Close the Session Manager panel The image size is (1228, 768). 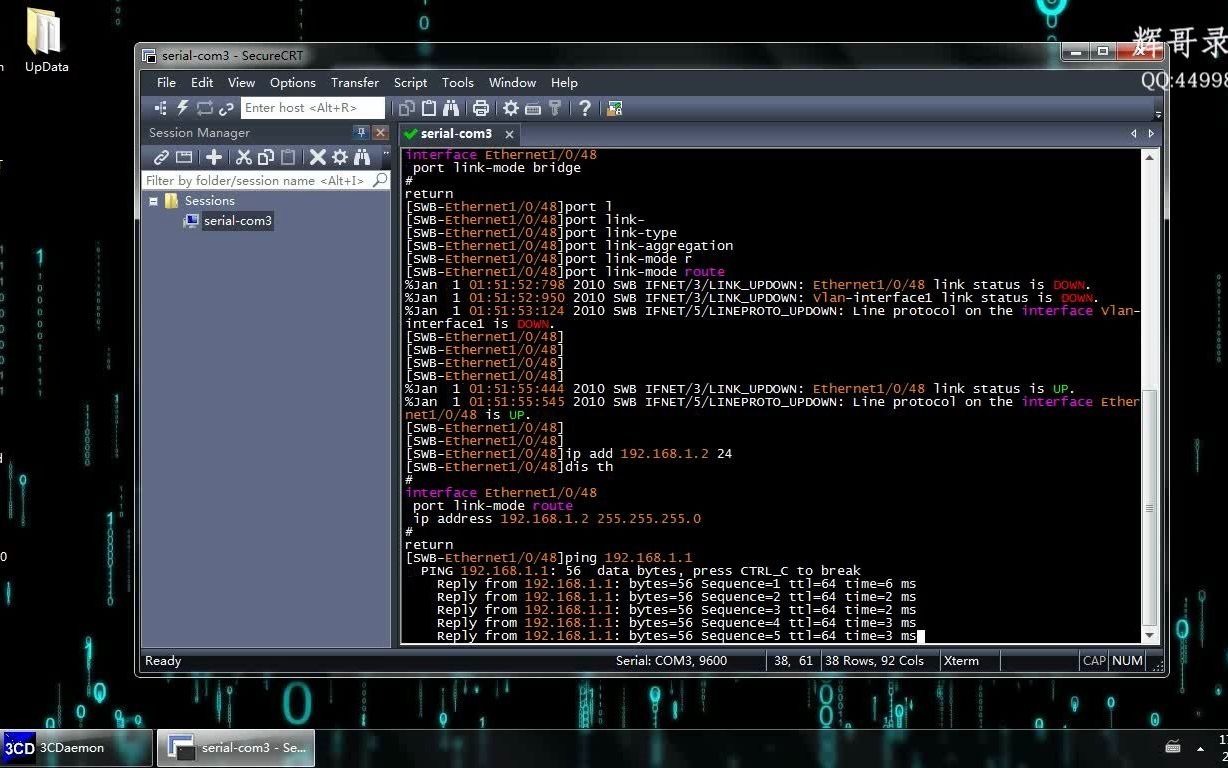click(380, 133)
